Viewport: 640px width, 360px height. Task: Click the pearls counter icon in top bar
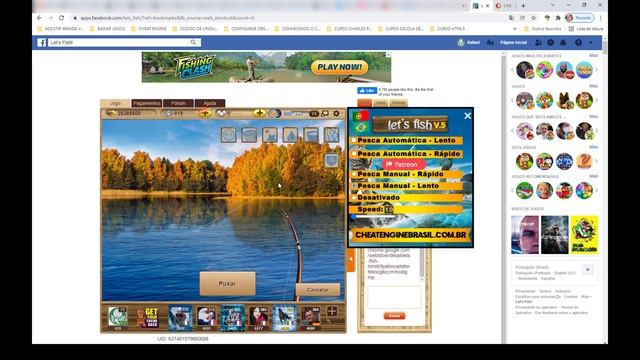[x=221, y=113]
